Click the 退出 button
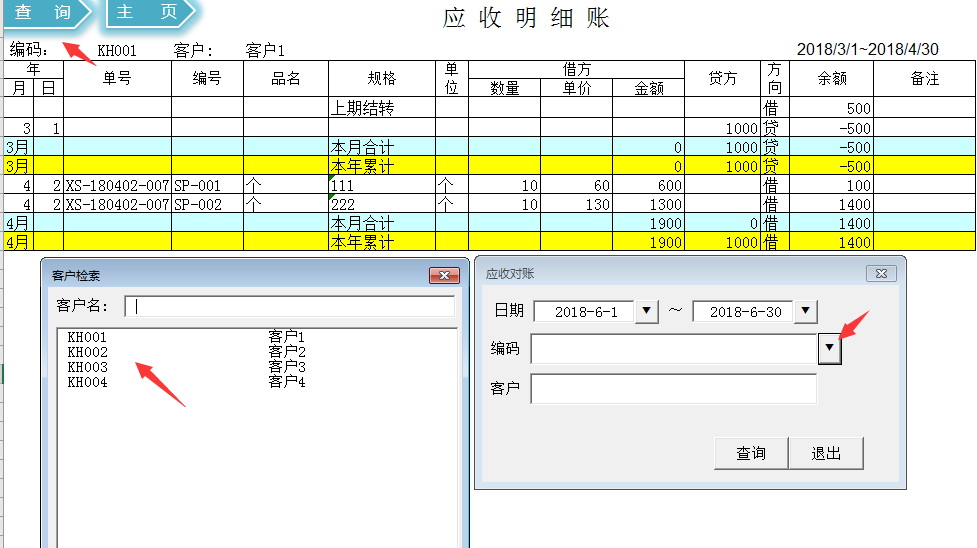This screenshot has height=548, width=977. (826, 453)
